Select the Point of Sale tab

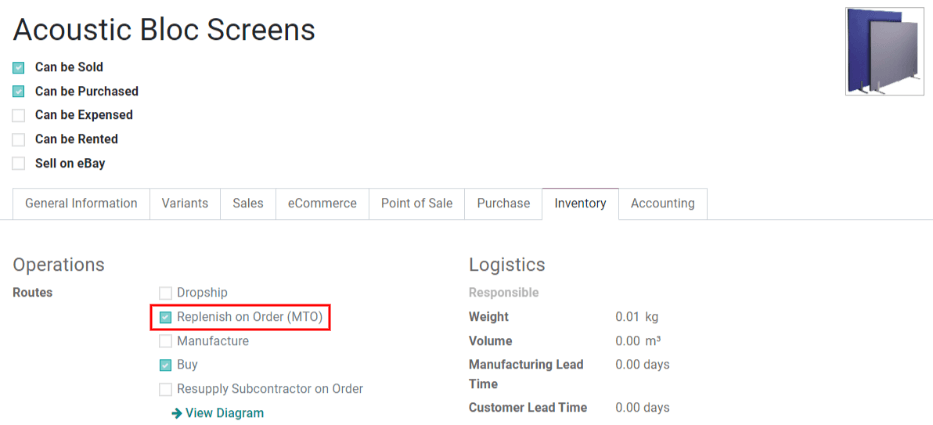click(416, 203)
